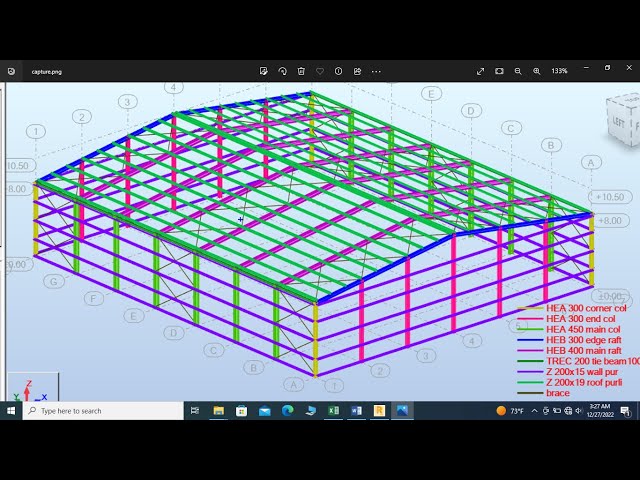Open File Explorer from the taskbar
The width and height of the screenshot is (640, 480).
[x=219, y=411]
